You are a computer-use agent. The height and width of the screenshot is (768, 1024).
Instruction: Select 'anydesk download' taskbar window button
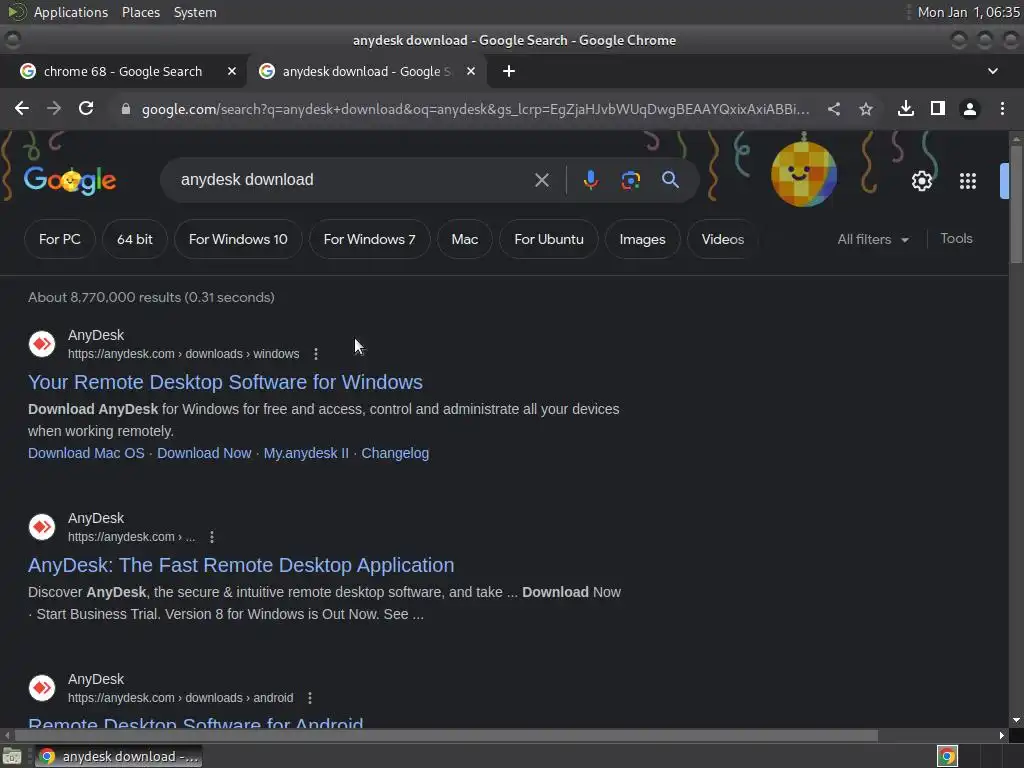(x=118, y=756)
